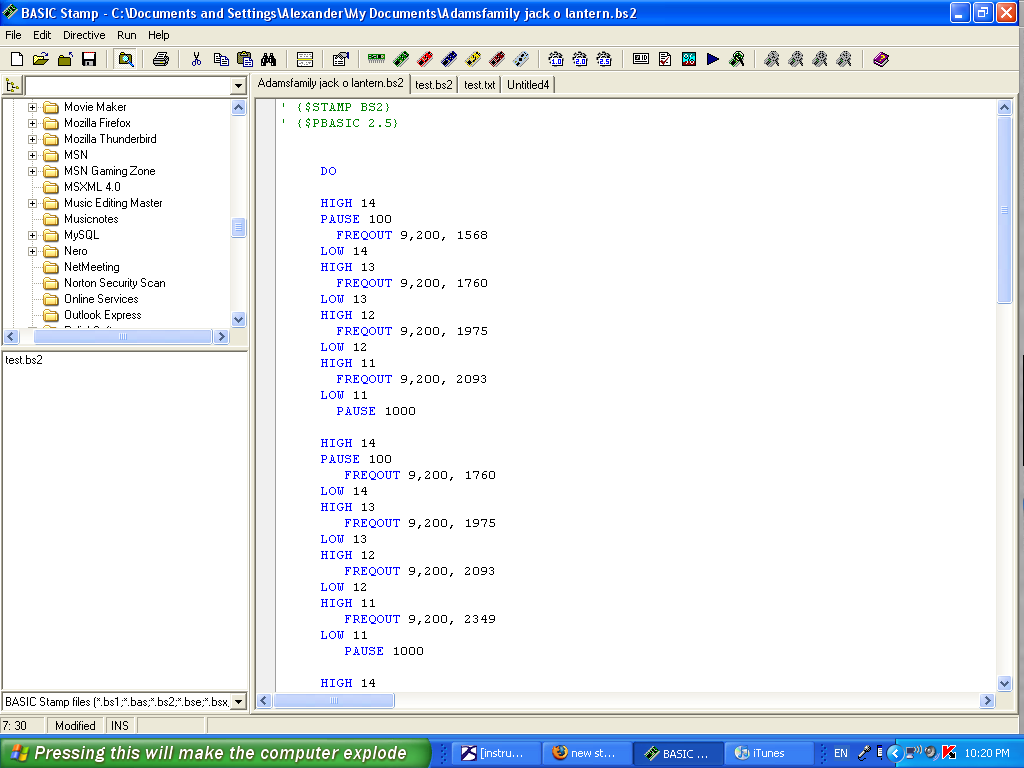Click the Syntax Check icon with checkmark

coord(665,59)
